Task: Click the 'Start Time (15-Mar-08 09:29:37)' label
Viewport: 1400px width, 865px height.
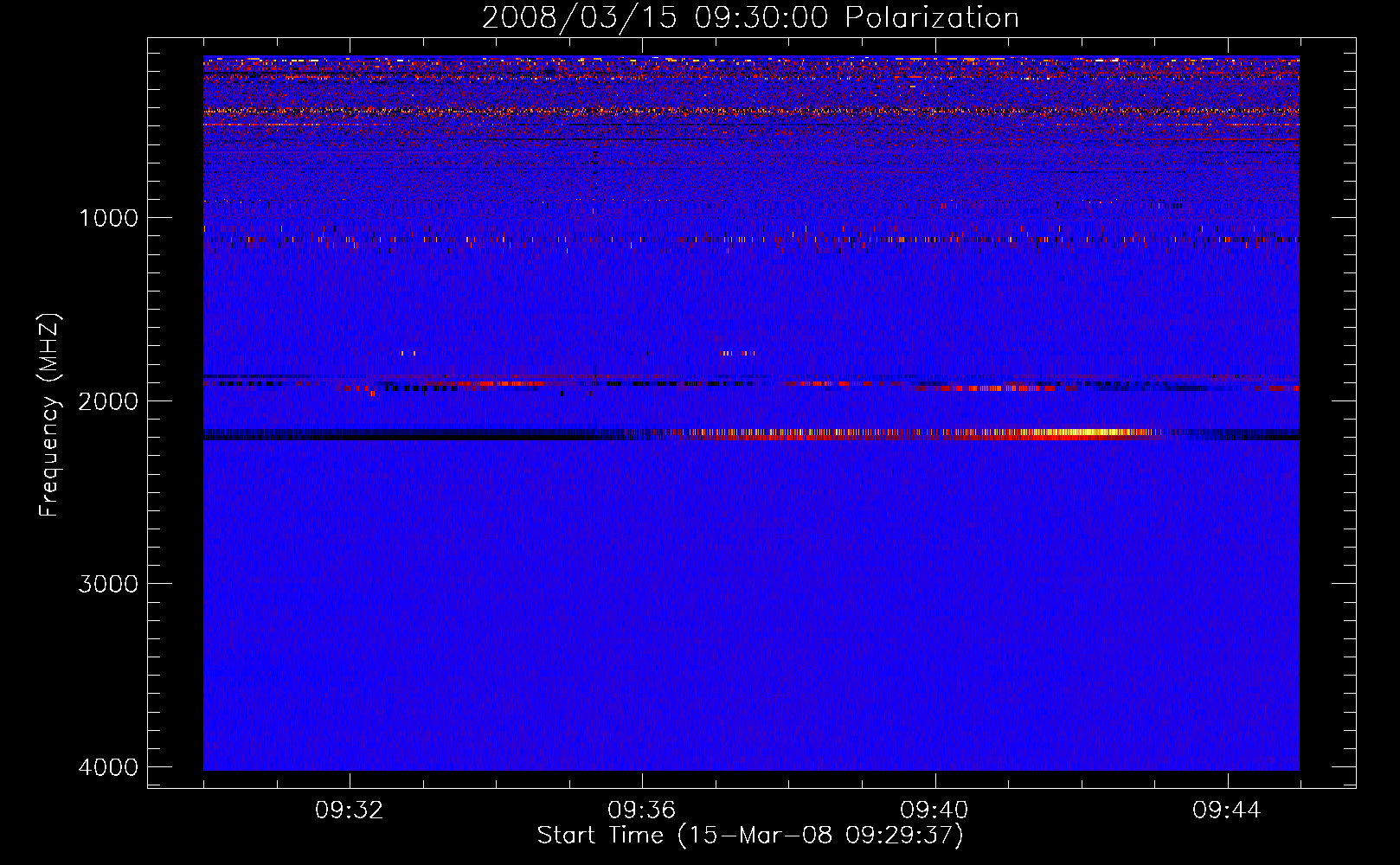Action: click(750, 836)
